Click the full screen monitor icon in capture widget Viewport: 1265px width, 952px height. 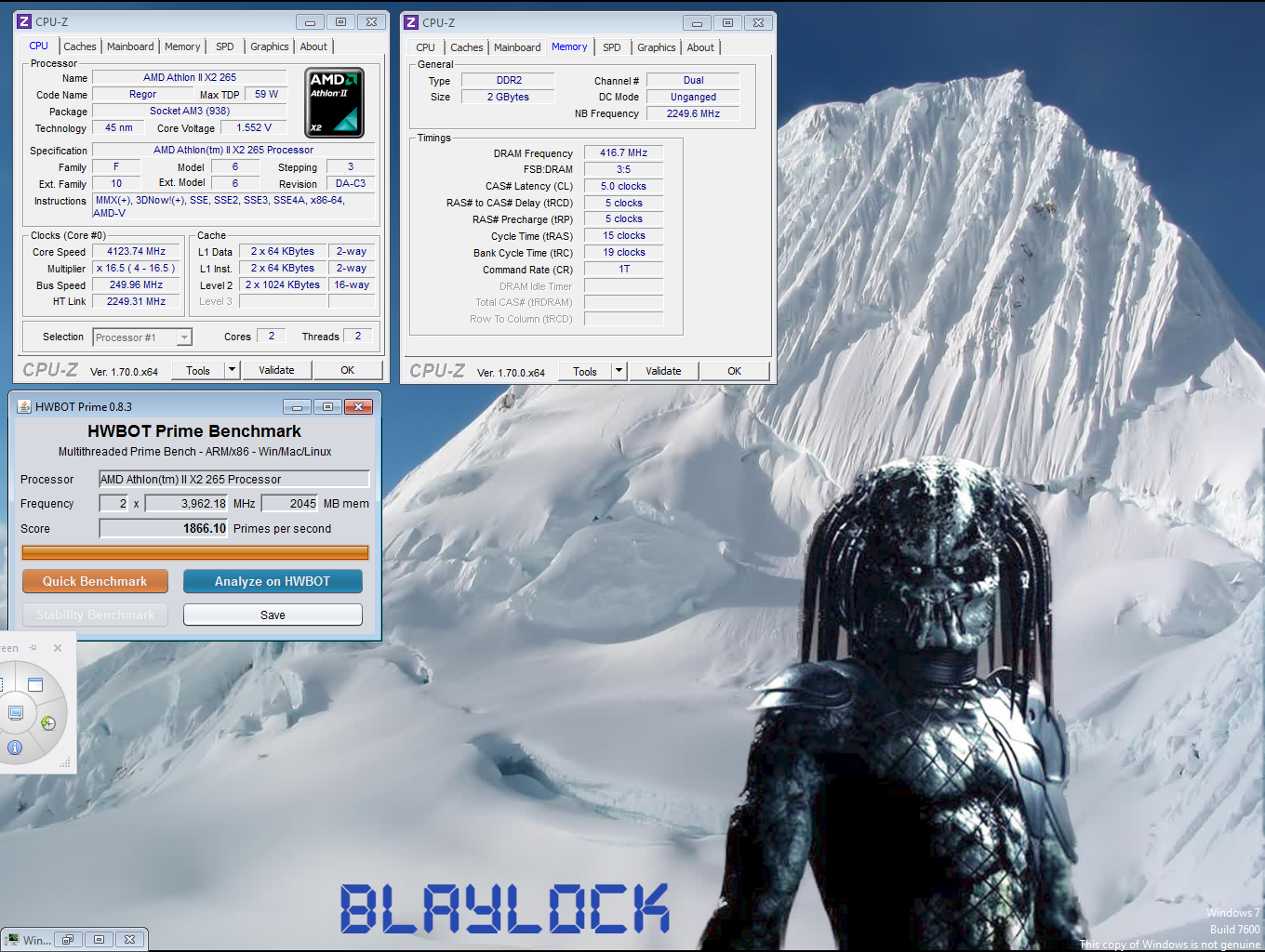click(x=16, y=713)
